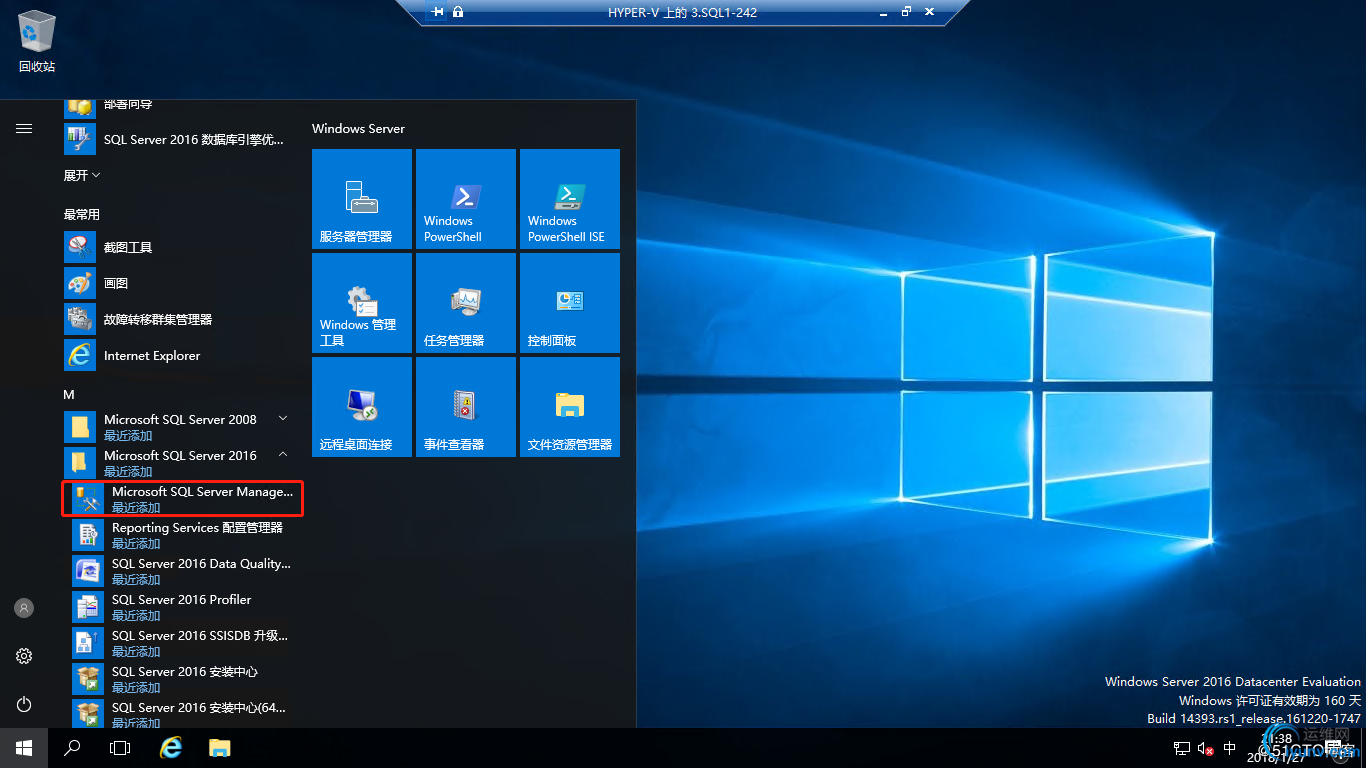Click the pin icon on the connection bar
Screen dimensions: 1366x768
(437, 12)
